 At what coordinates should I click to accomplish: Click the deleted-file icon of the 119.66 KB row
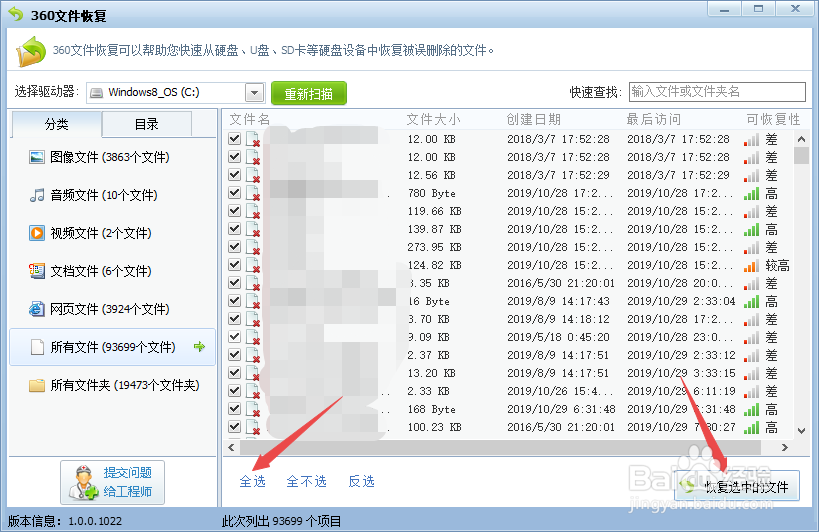(x=253, y=211)
